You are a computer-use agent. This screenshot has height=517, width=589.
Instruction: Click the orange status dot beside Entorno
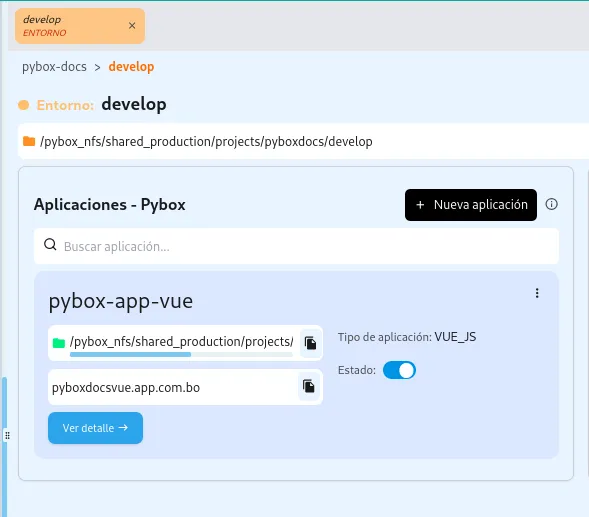coord(24,105)
